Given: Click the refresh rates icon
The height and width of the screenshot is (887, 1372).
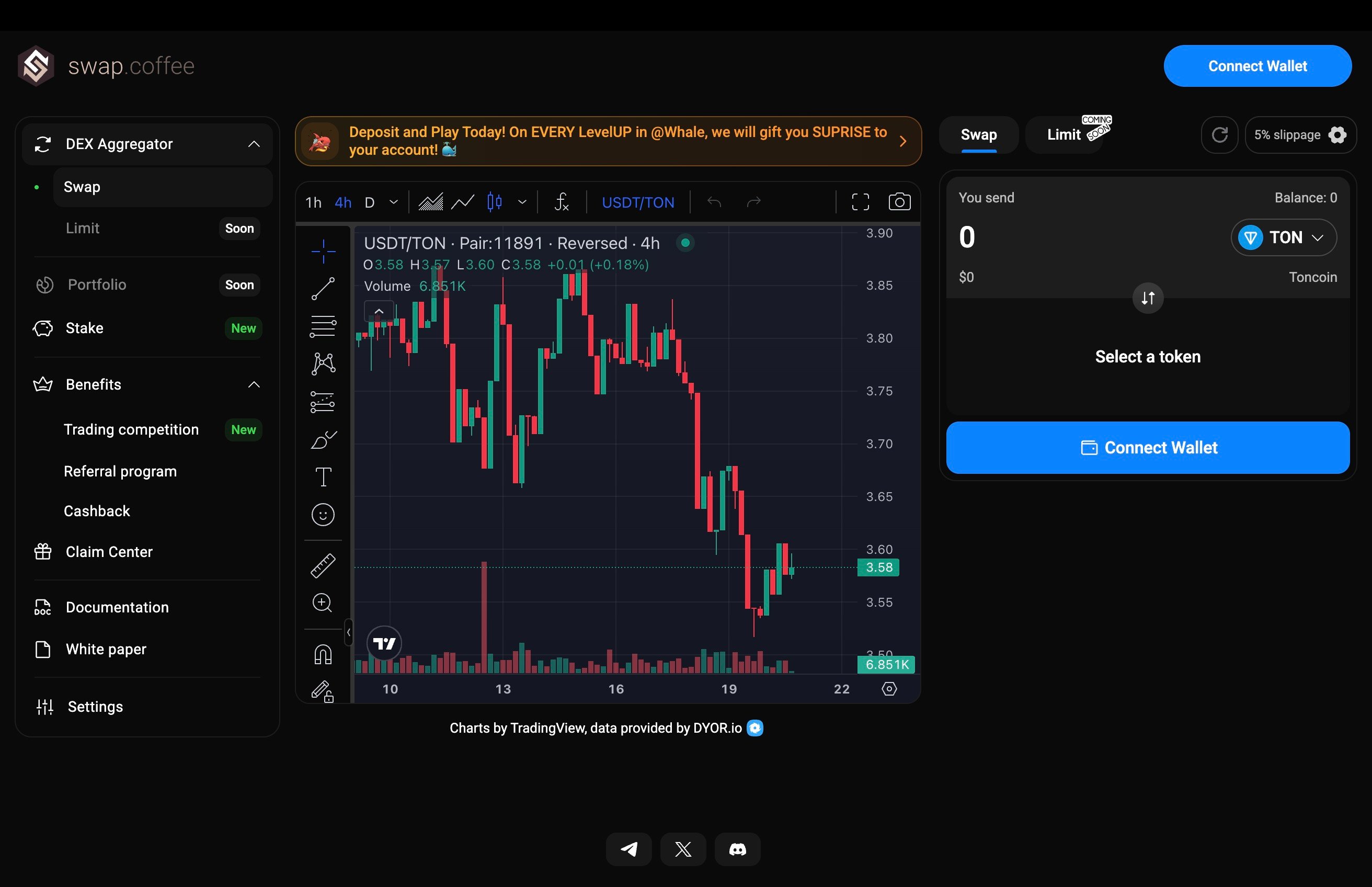Looking at the screenshot, I should (1219, 135).
